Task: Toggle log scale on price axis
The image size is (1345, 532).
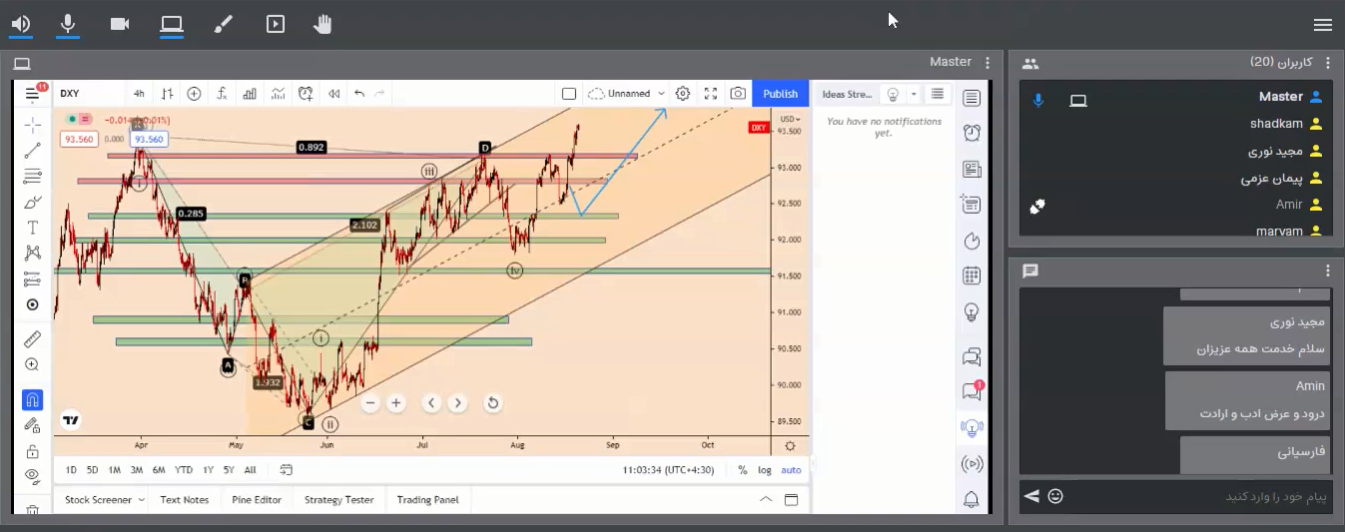Action: [765, 470]
